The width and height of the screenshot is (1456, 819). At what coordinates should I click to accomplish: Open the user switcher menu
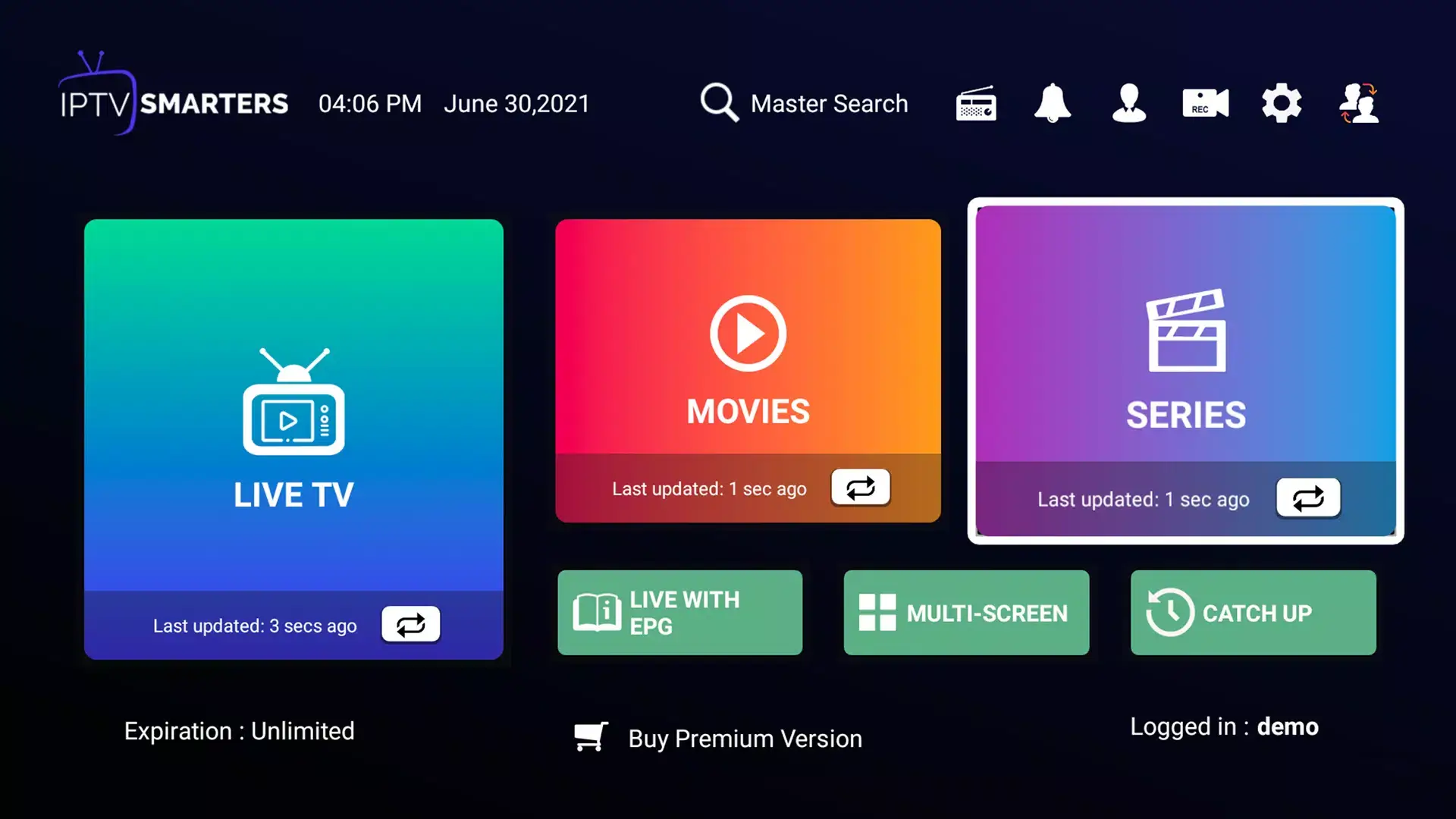coord(1358,103)
